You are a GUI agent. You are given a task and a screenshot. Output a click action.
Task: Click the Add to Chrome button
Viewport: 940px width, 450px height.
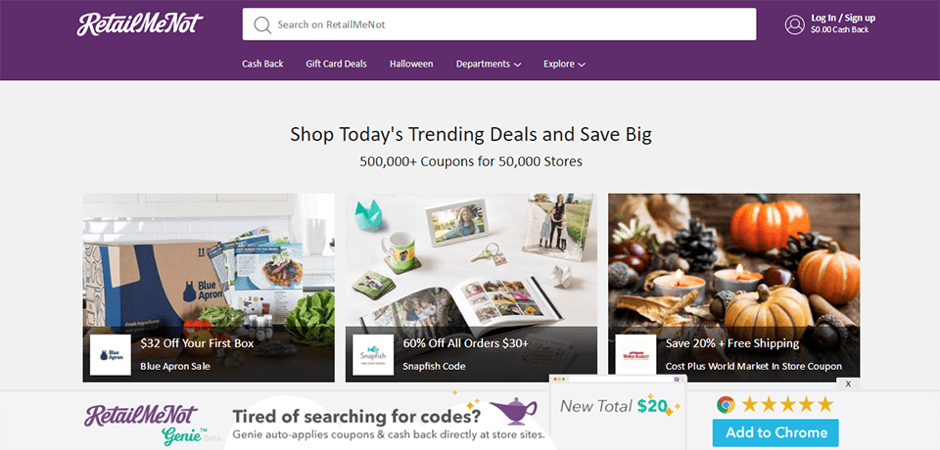click(x=775, y=433)
